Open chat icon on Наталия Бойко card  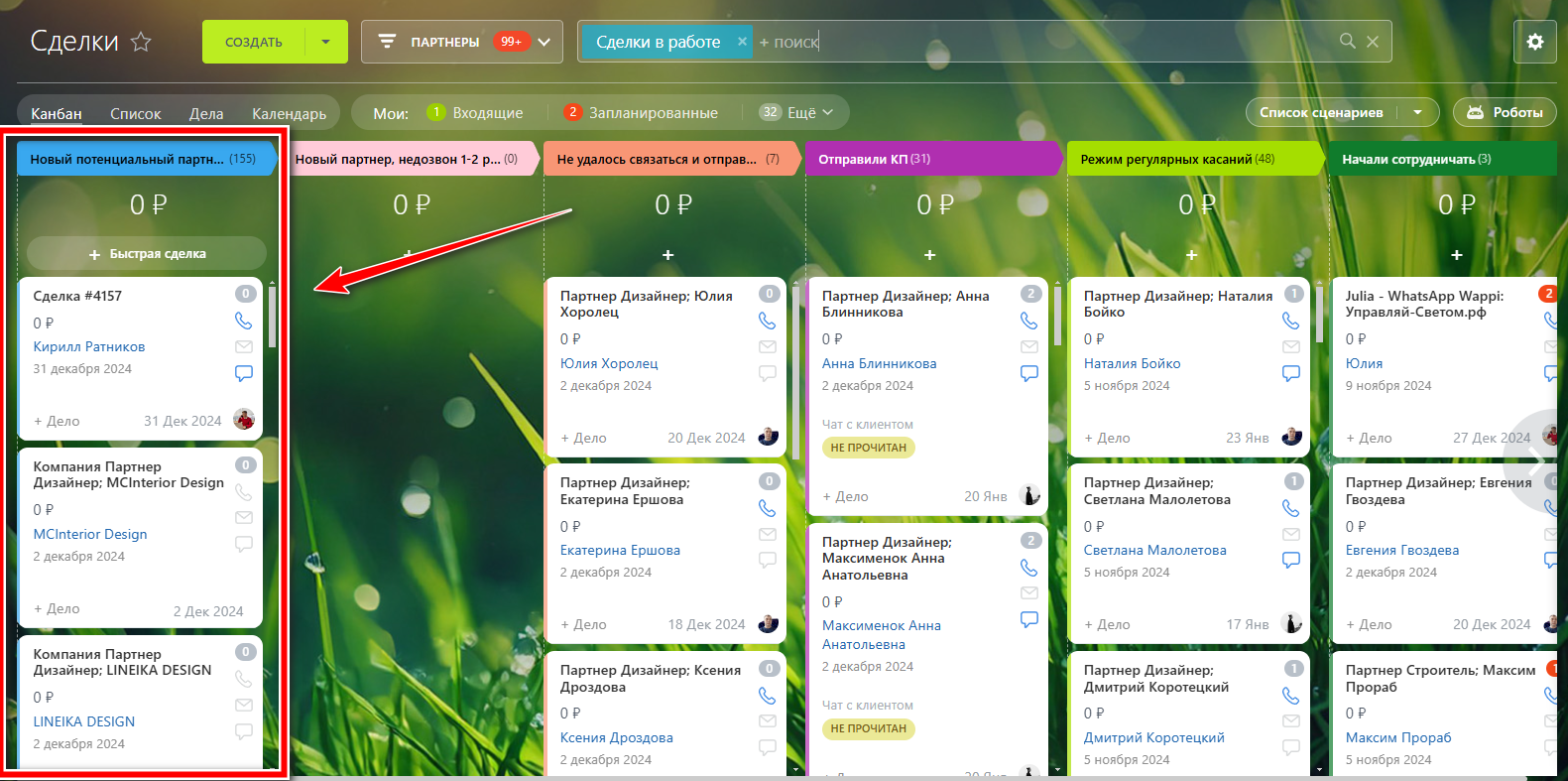(x=1290, y=373)
